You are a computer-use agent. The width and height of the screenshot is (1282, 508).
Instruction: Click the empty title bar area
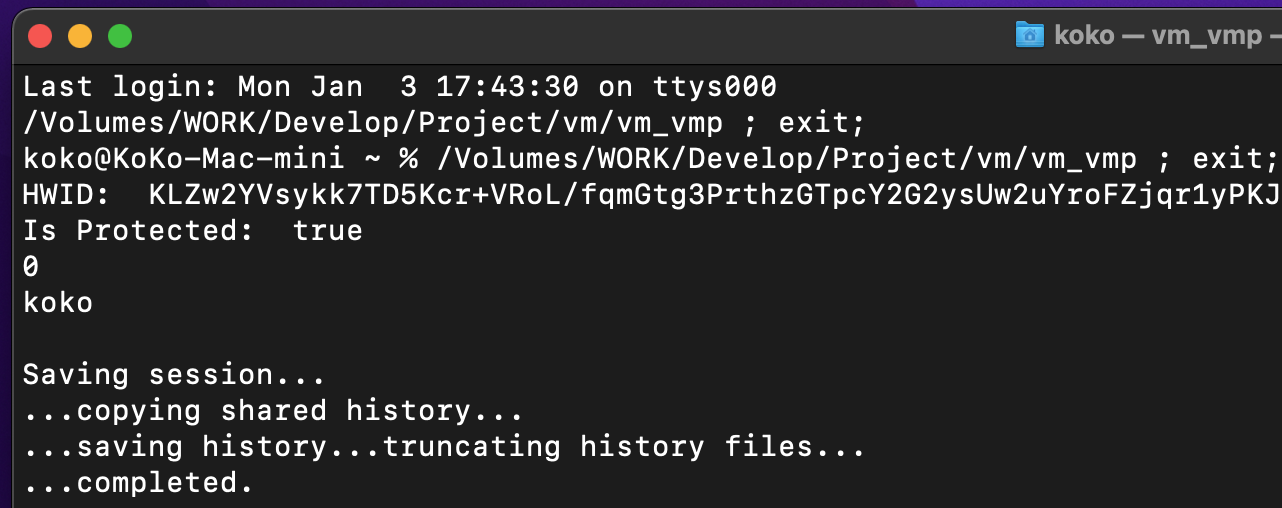coord(570,36)
